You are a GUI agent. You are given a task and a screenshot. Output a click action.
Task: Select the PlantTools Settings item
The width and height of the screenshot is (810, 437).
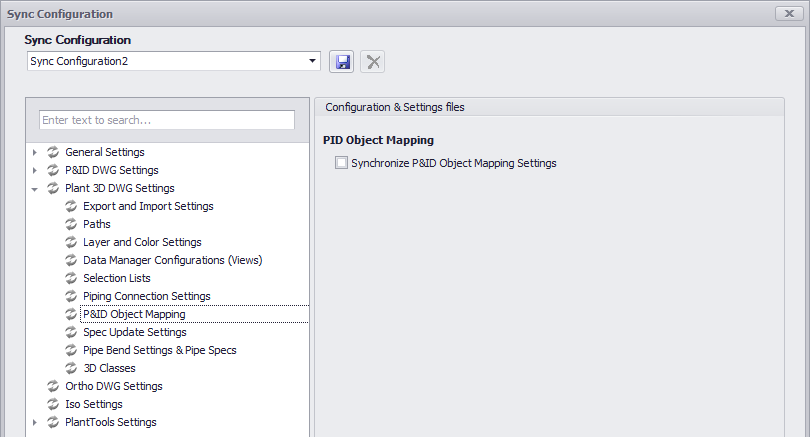(111, 422)
